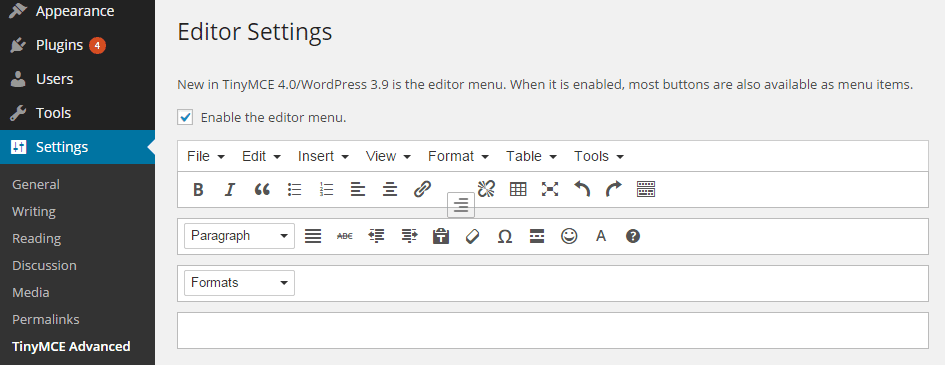Screen dimensions: 945x365
Task: Click the Insert link icon
Action: [x=422, y=190]
